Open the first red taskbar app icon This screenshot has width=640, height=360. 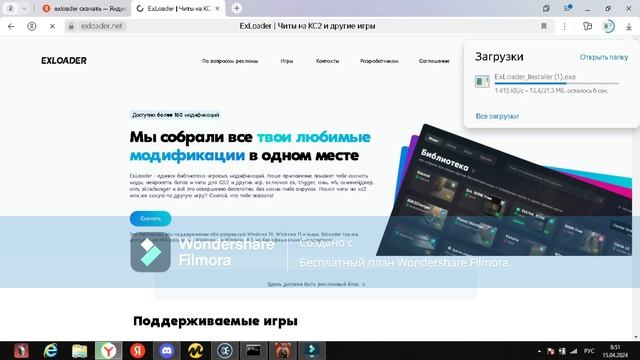point(21,351)
